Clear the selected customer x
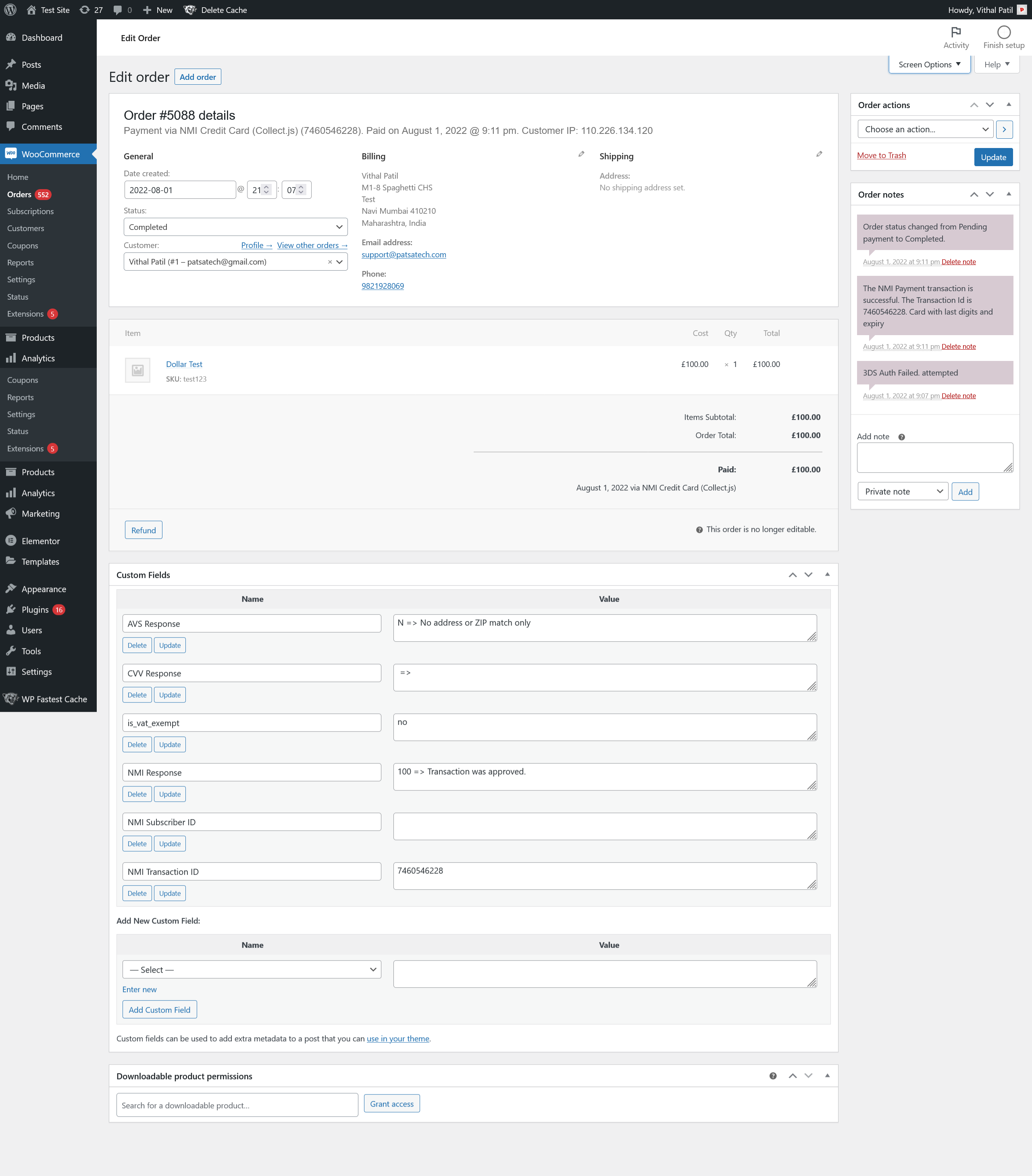The width and height of the screenshot is (1032, 1176). [x=330, y=262]
